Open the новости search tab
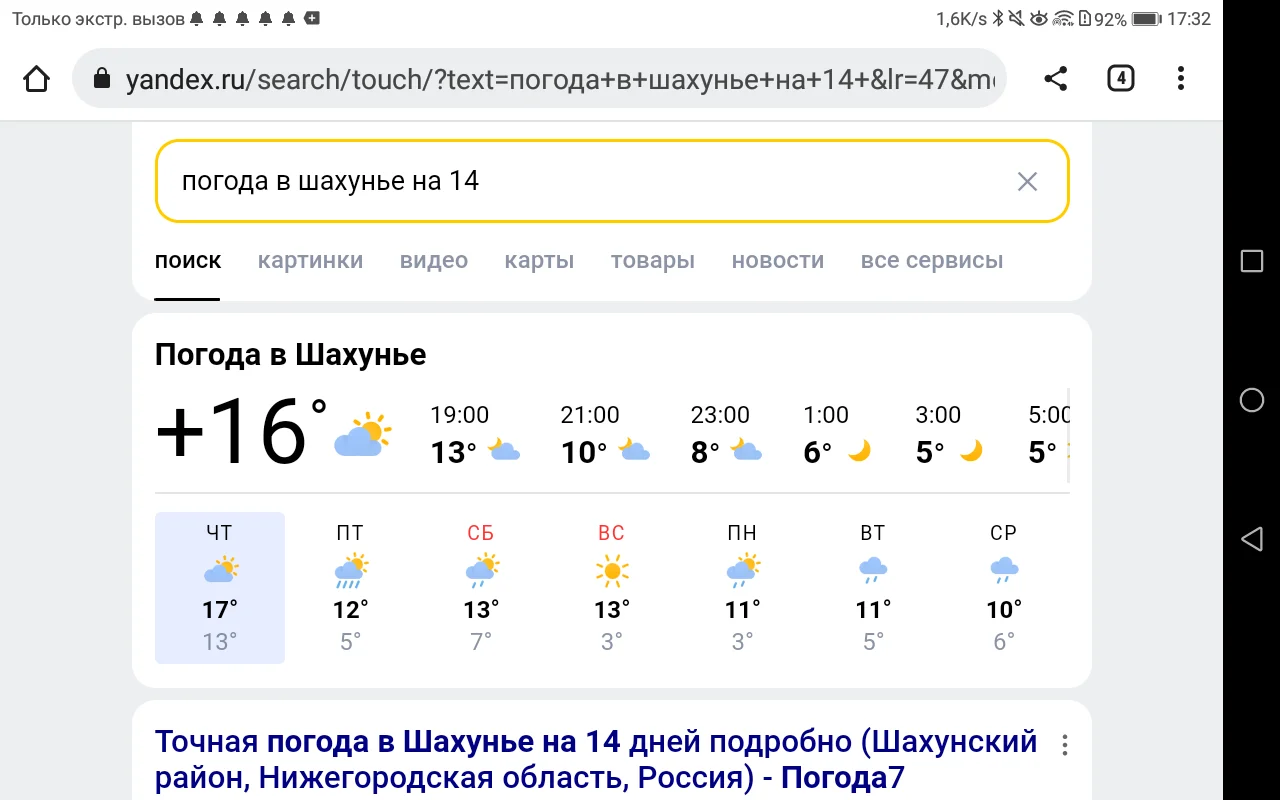1280x800 pixels. click(x=777, y=260)
